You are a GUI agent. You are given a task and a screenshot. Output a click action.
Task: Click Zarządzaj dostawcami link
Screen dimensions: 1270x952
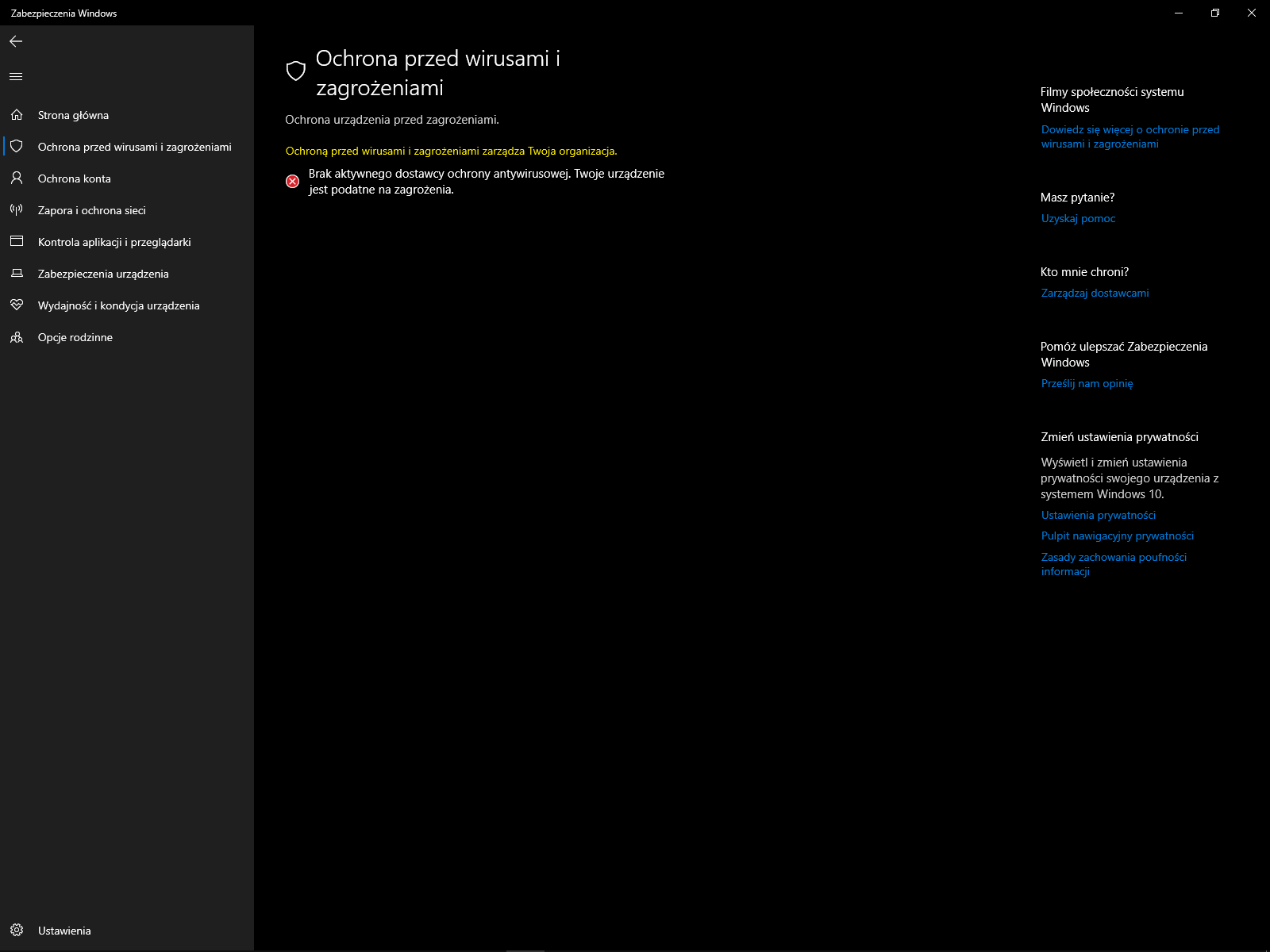click(1095, 293)
